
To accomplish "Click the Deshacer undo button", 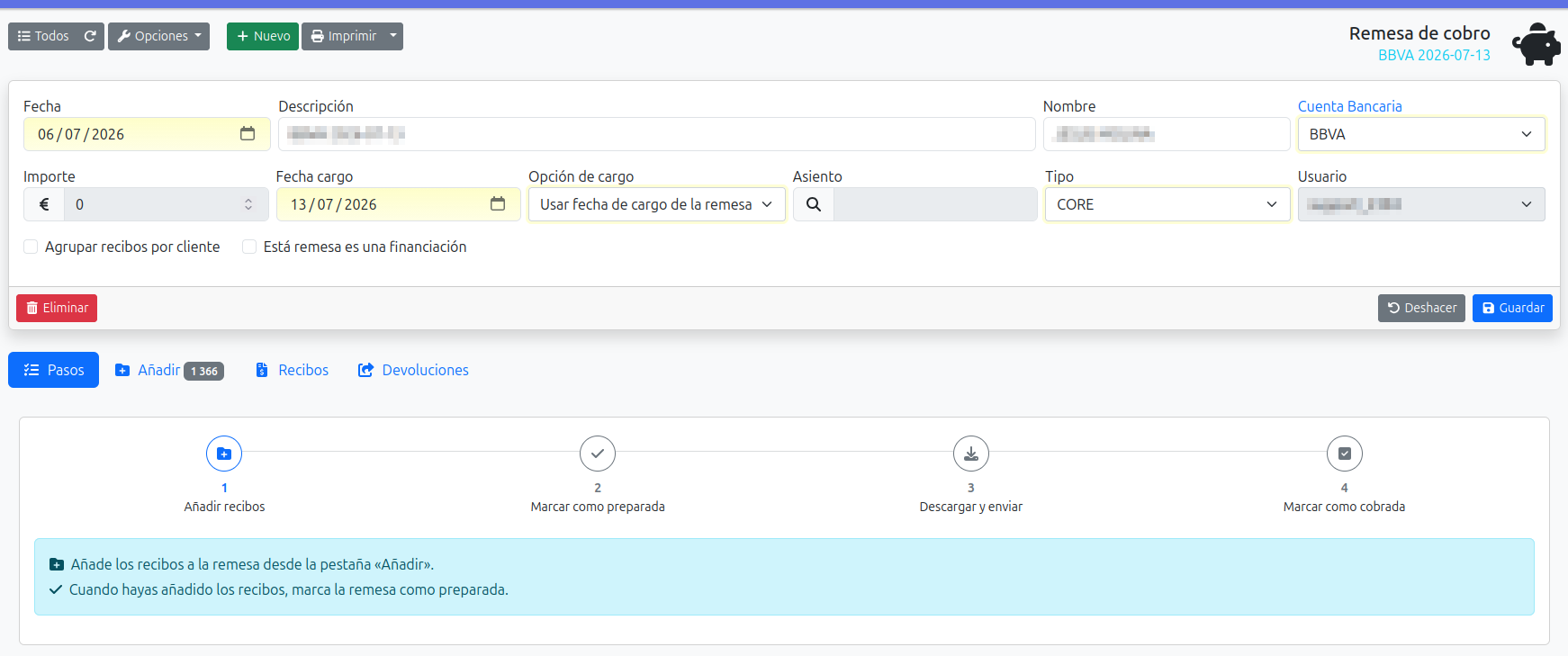I will click(1421, 308).
